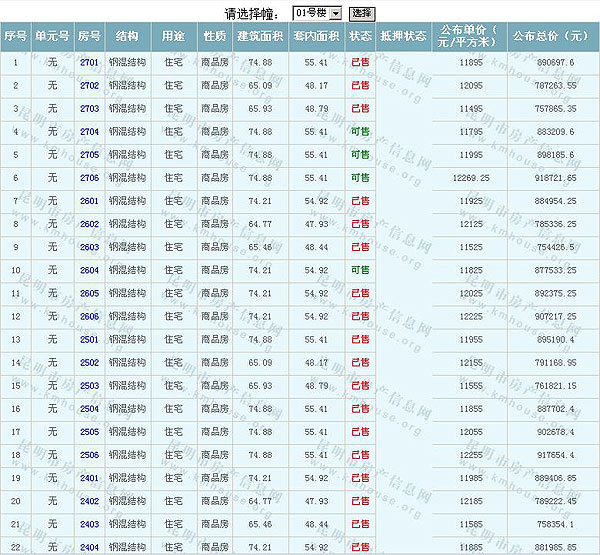Open room 2706 link
The image size is (600, 555).
[90, 178]
